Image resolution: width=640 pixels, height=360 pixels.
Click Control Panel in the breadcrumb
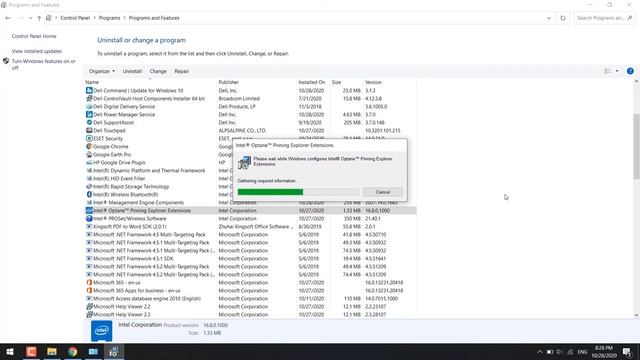pos(75,18)
